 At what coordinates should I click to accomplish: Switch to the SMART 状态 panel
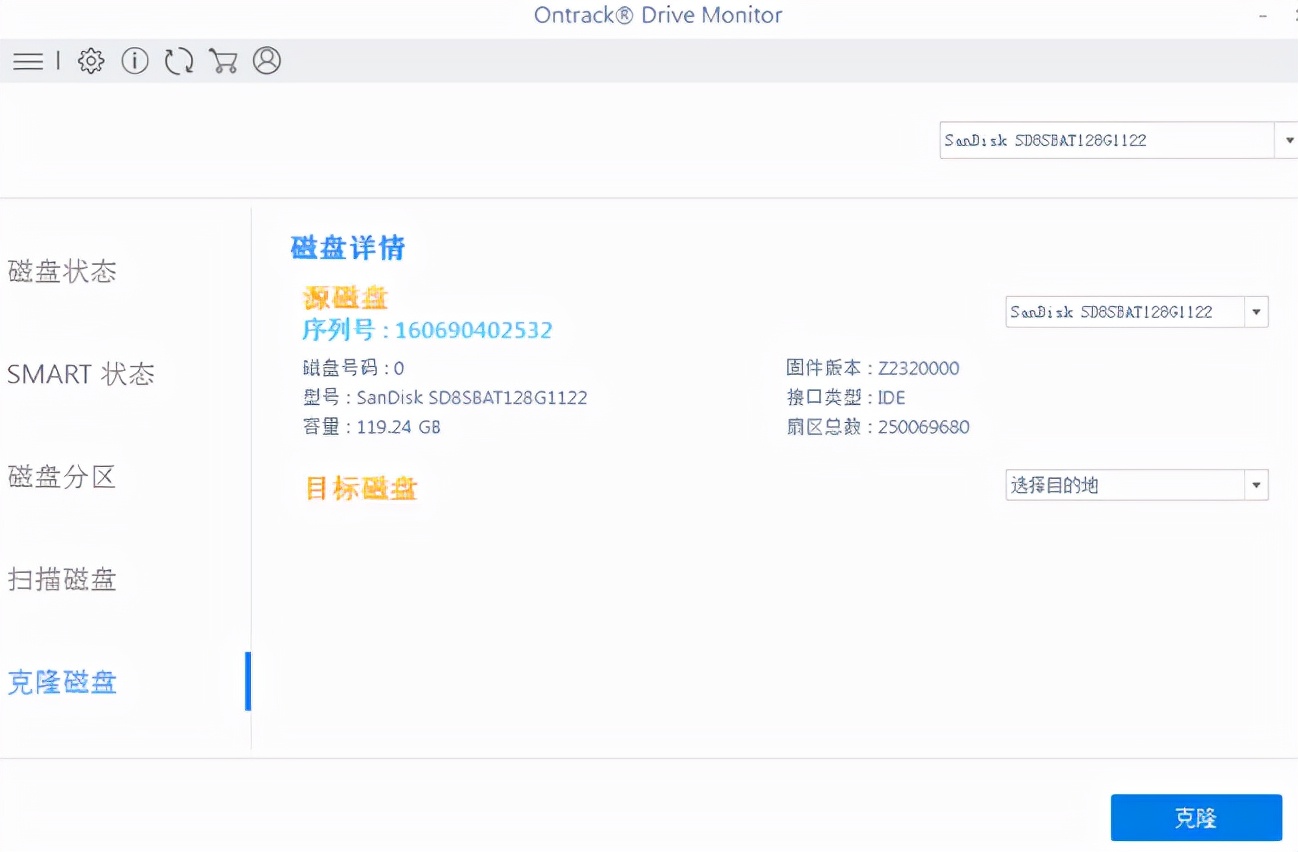pos(81,374)
